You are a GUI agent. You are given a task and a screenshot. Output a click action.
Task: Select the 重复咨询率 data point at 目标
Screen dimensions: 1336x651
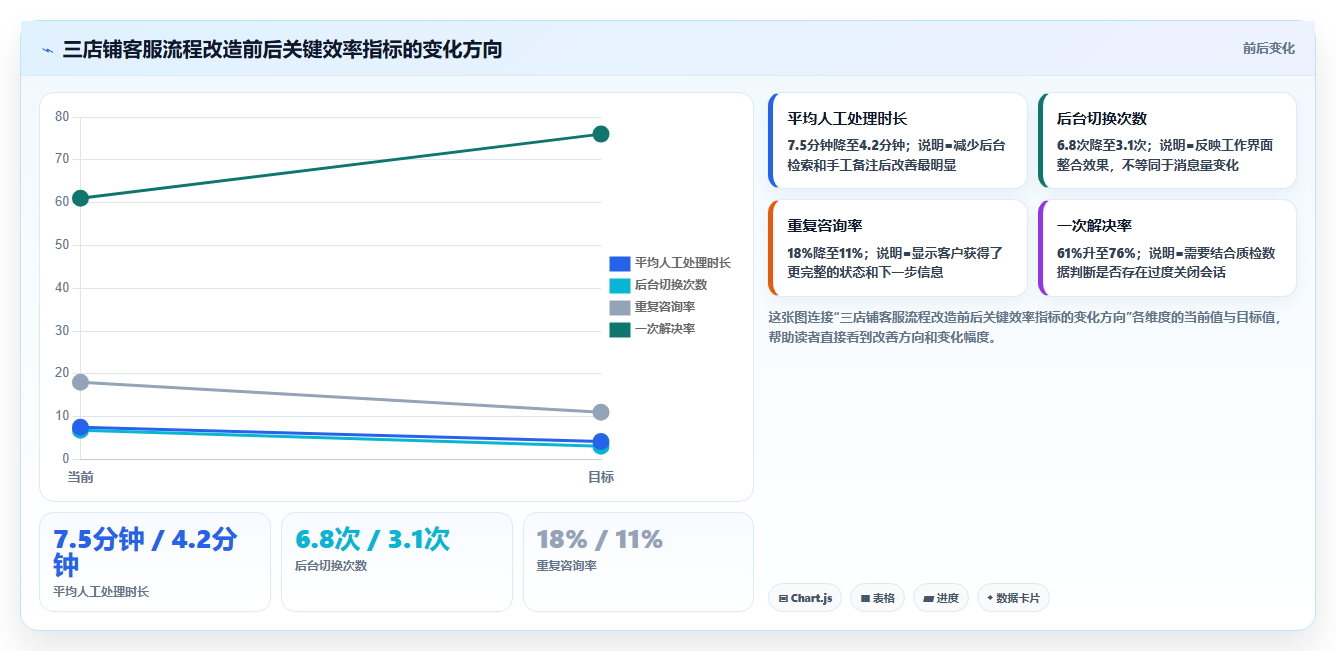point(601,412)
